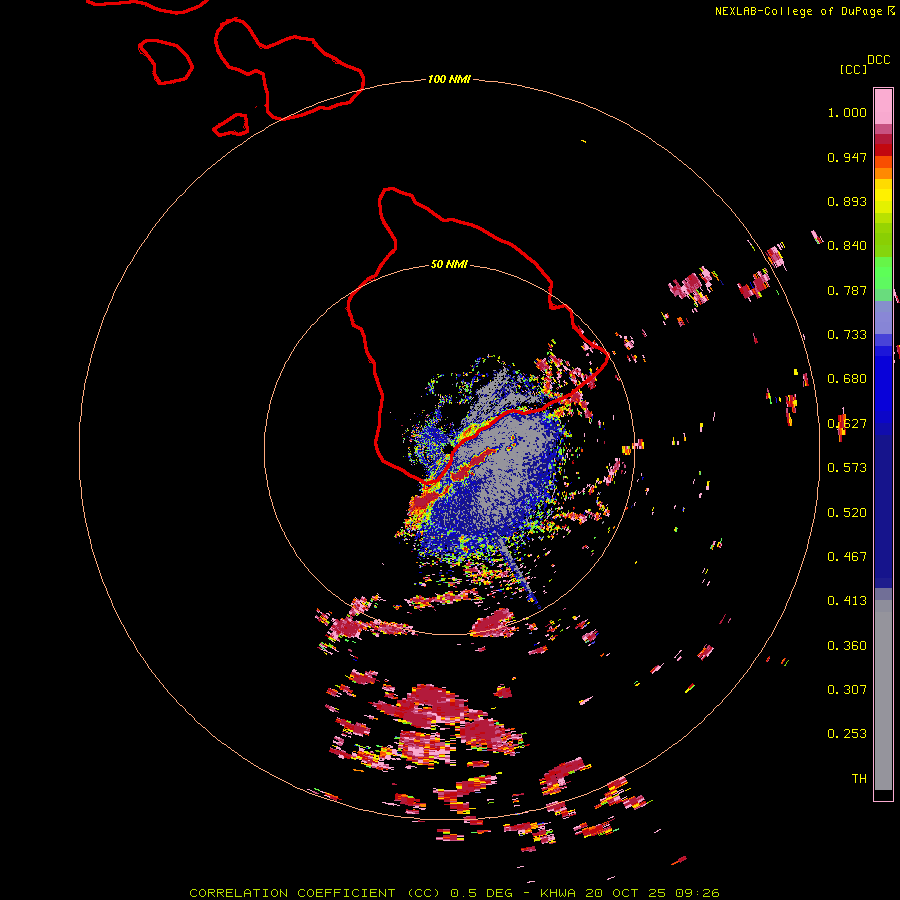Click the 0.360 colorbar value
The image size is (900, 900).
(x=847, y=646)
